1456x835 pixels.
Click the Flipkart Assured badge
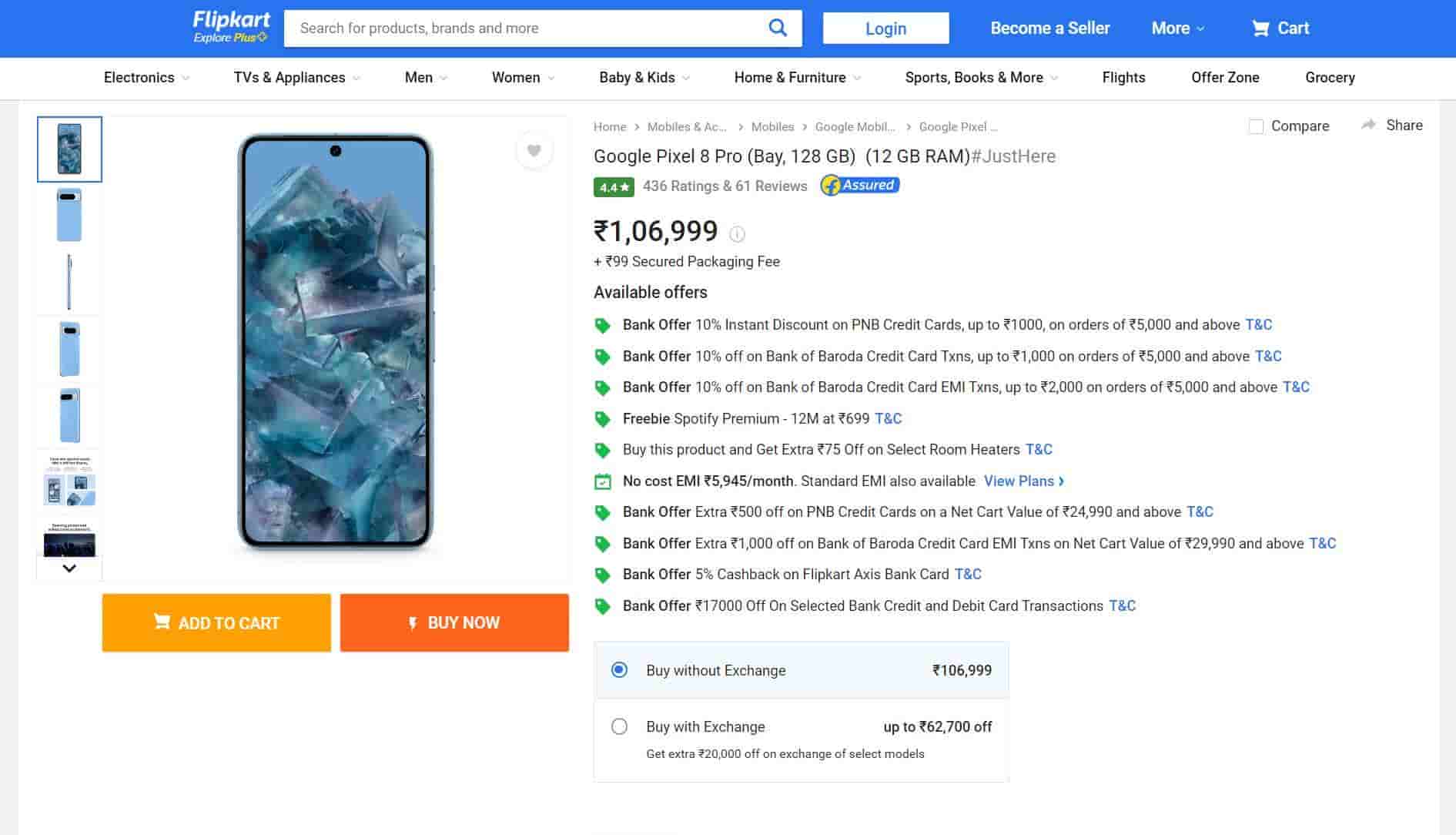859,186
